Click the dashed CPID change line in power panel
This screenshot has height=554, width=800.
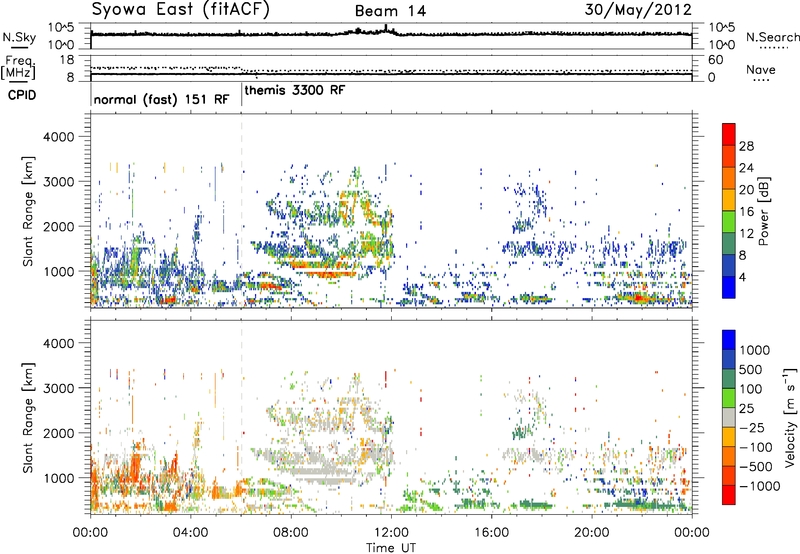pos(241,210)
